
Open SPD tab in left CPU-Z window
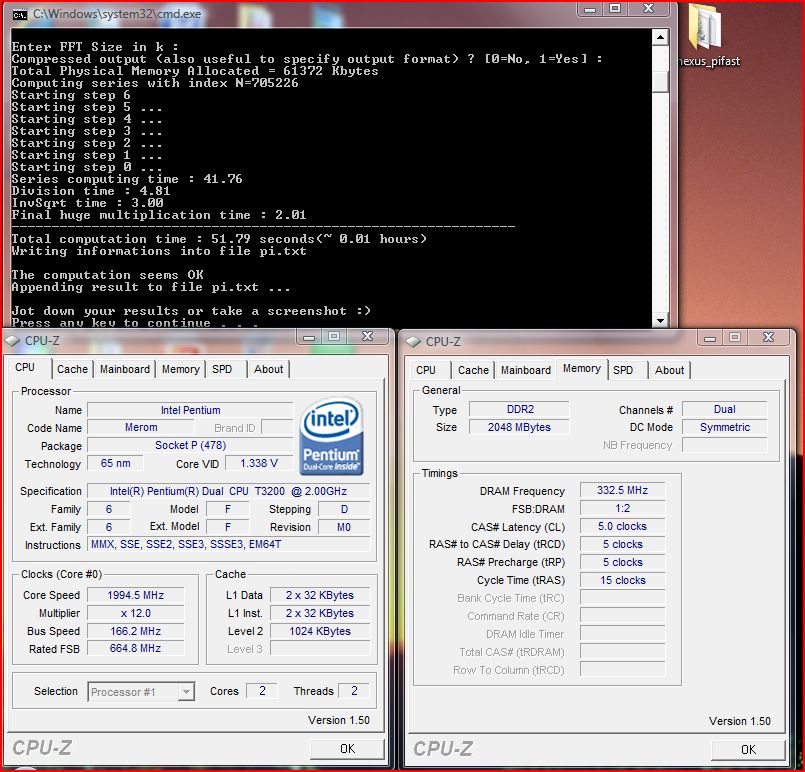pyautogui.click(x=222, y=369)
